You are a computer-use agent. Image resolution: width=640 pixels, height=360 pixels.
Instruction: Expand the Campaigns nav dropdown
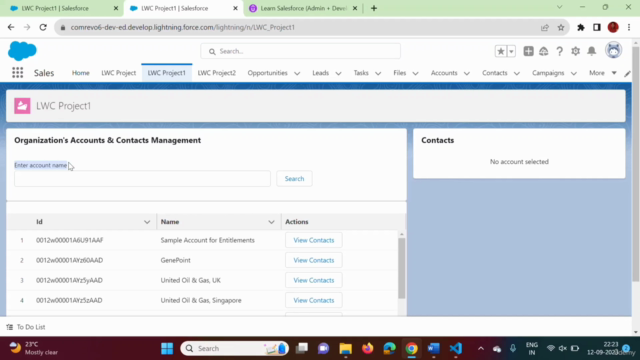[573, 73]
